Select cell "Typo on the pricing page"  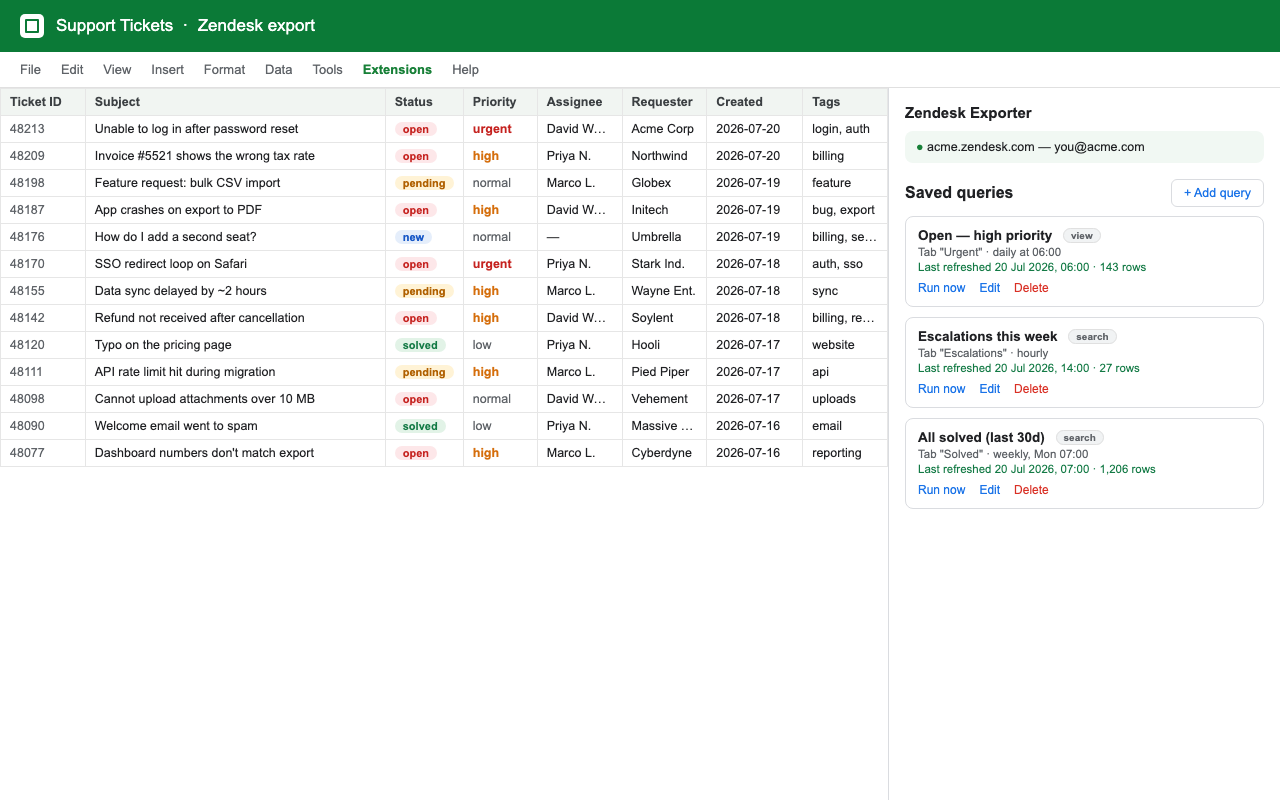(x=236, y=345)
